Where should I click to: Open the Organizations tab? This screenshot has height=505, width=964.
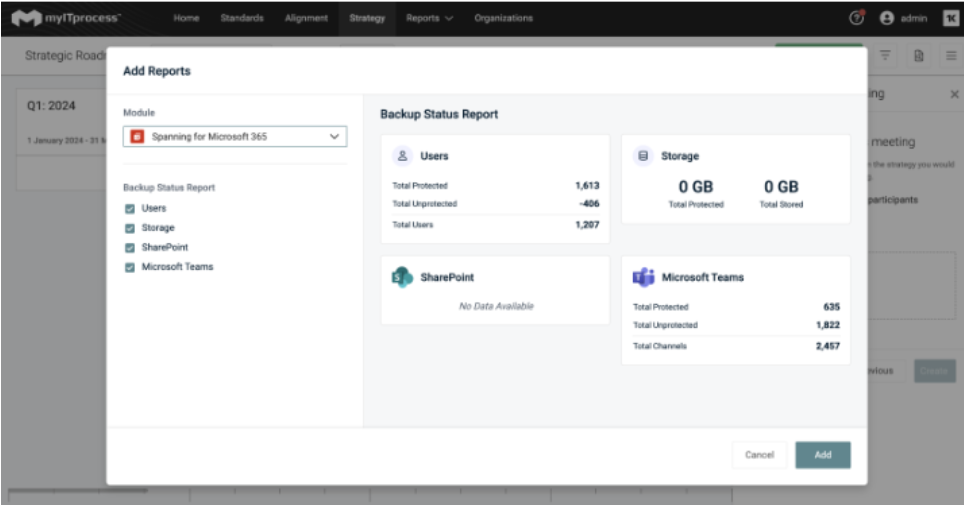pos(504,18)
